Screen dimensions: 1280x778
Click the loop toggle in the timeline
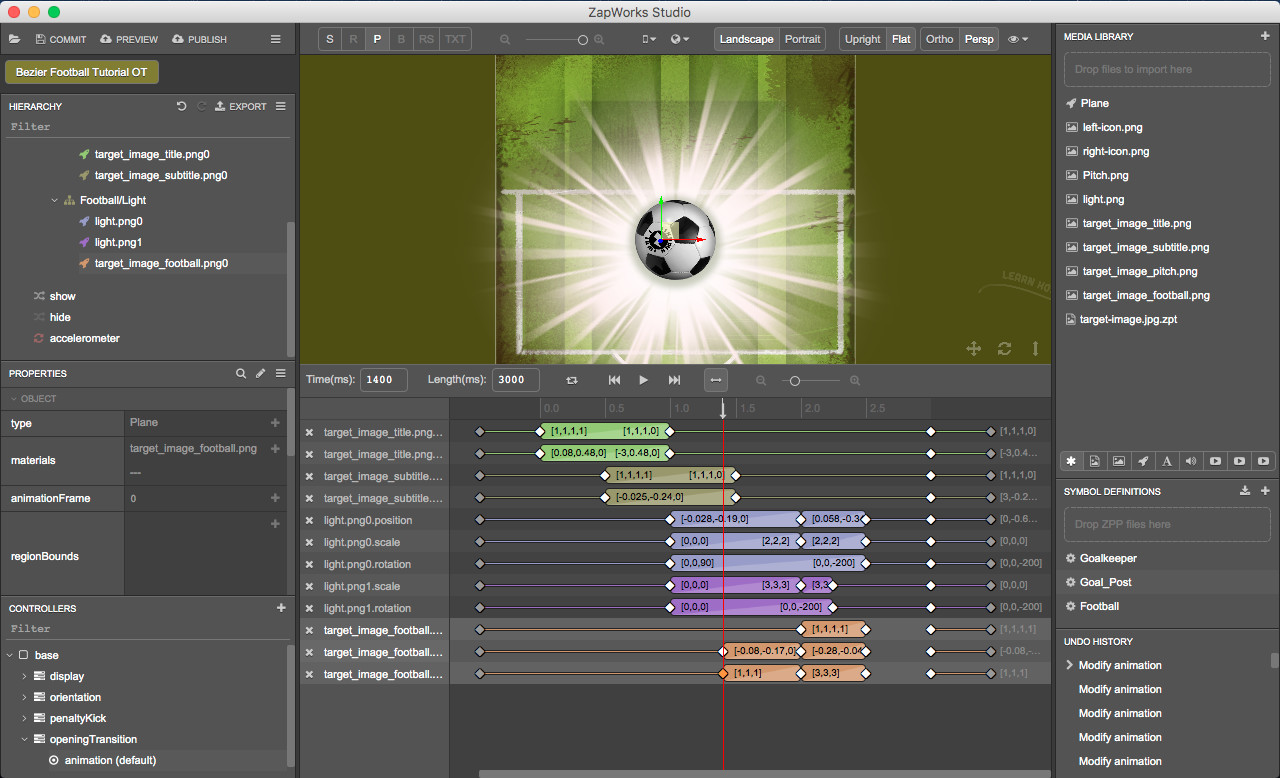coord(572,380)
